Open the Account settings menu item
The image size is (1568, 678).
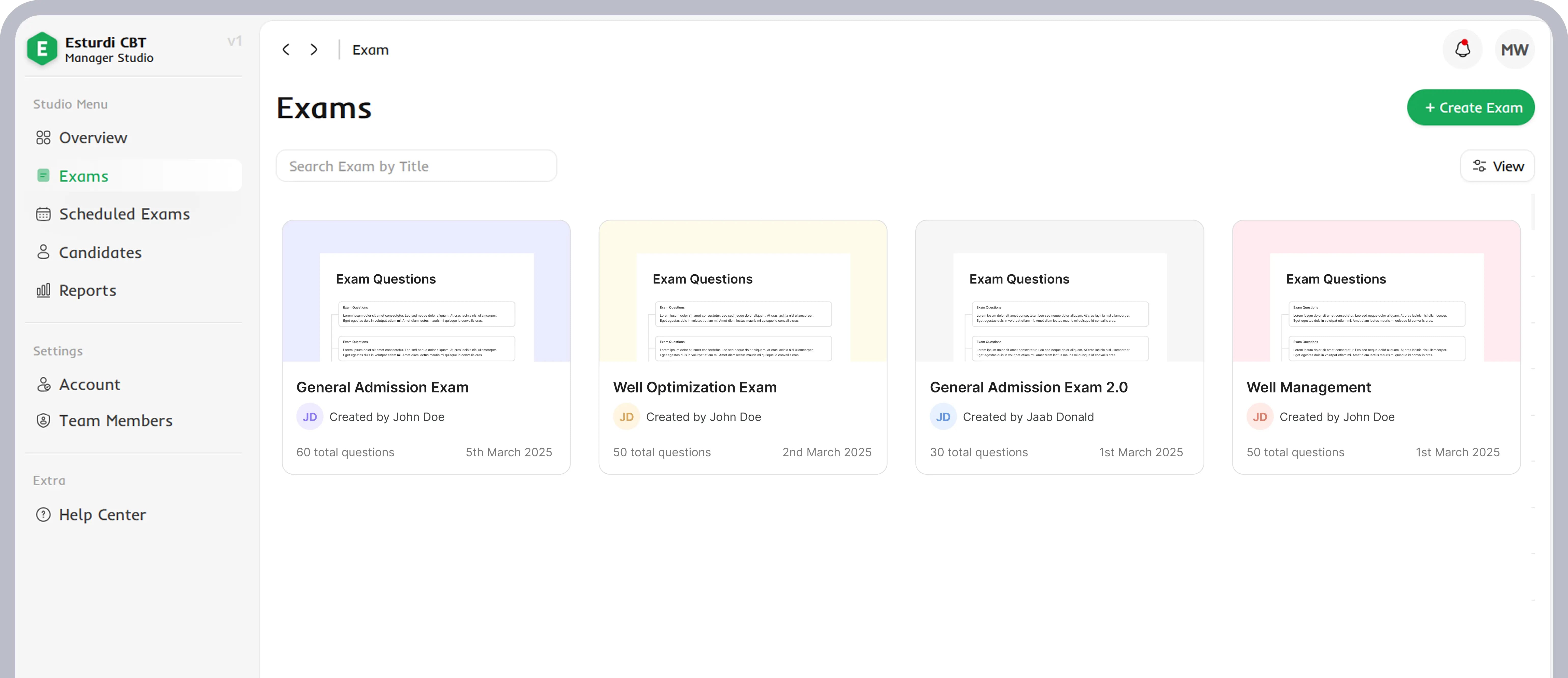coord(90,385)
